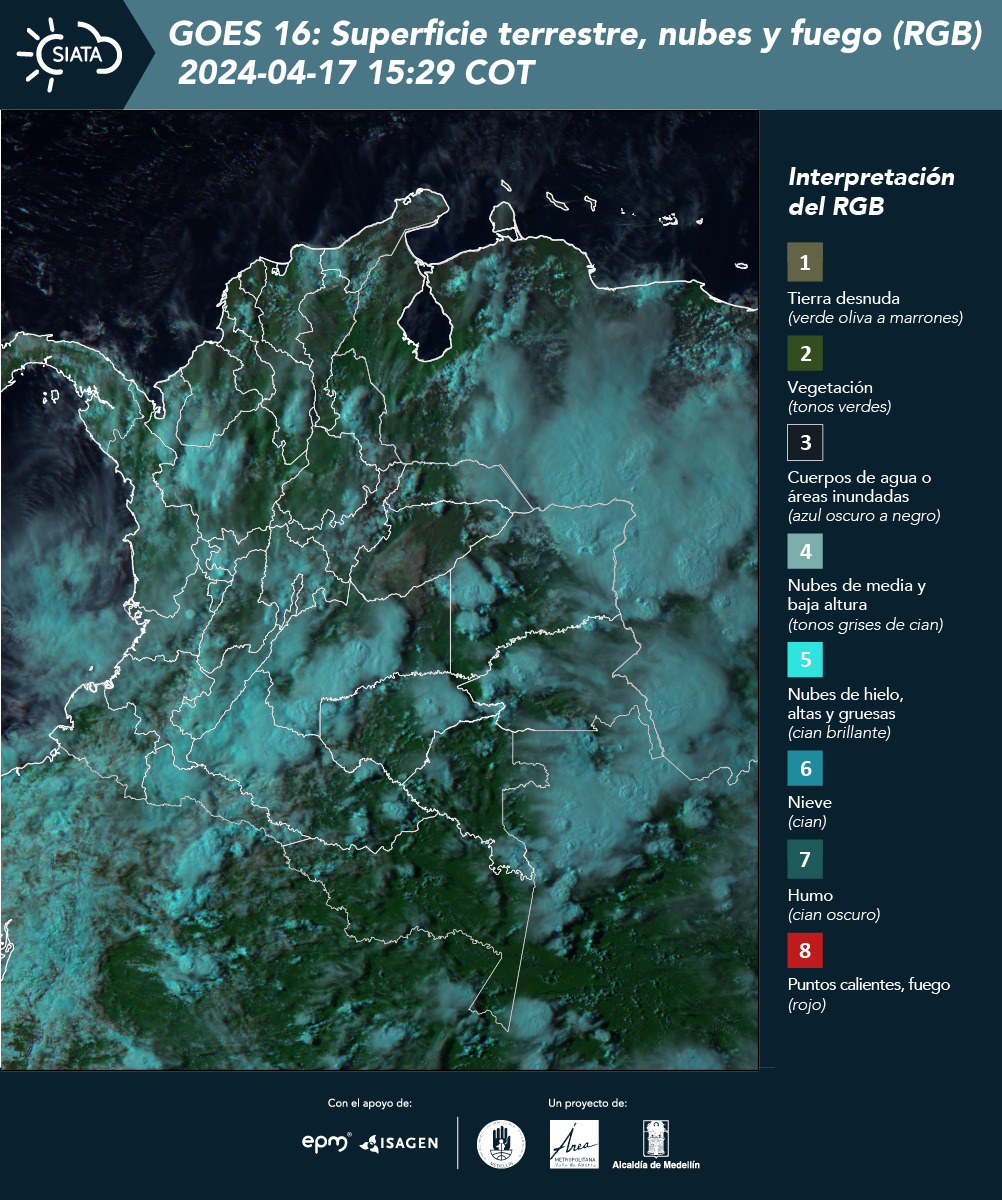Screen dimensions: 1002x1200
Task: Click the '(azul oscuro a negro)' description
Action: tap(864, 516)
